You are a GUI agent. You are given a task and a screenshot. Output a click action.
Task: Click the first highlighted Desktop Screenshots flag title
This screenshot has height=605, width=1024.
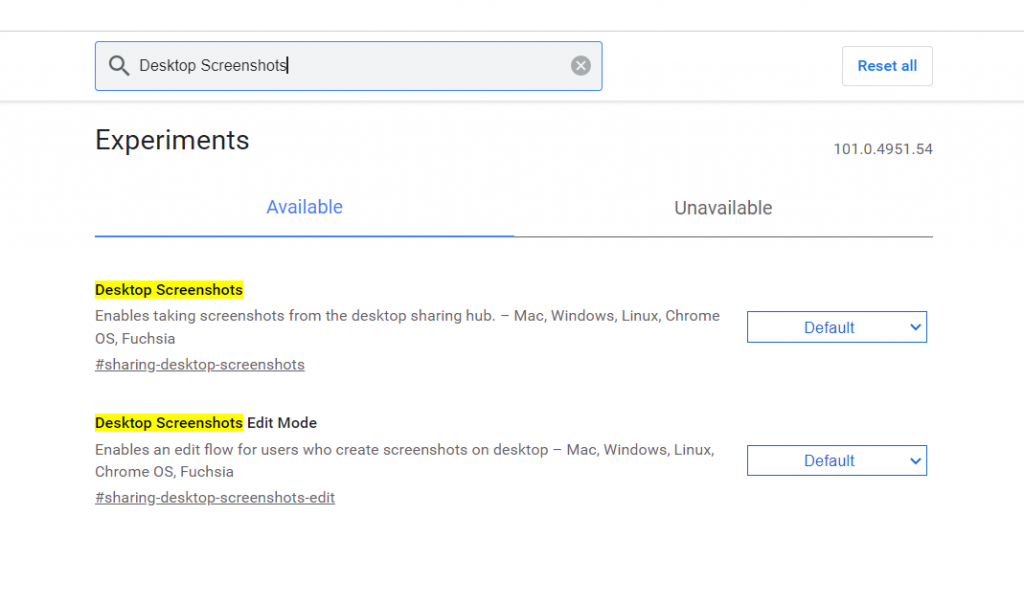[x=169, y=290]
